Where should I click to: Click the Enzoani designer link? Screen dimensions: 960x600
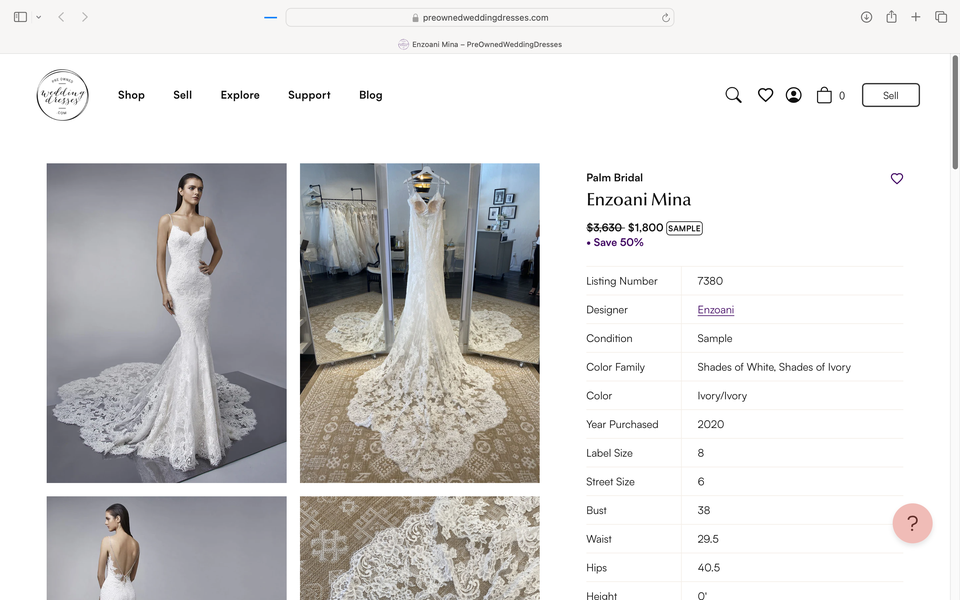click(716, 310)
